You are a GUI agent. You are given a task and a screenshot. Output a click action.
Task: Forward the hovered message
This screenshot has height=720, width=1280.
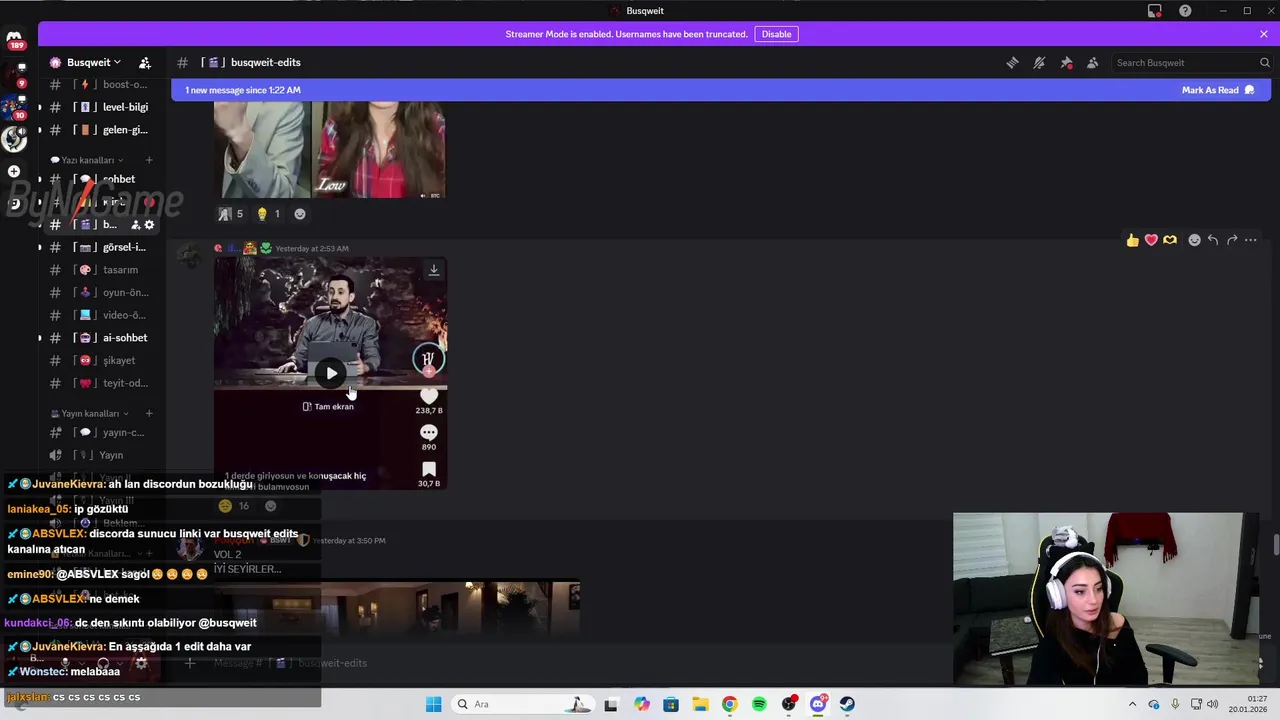(x=1232, y=240)
